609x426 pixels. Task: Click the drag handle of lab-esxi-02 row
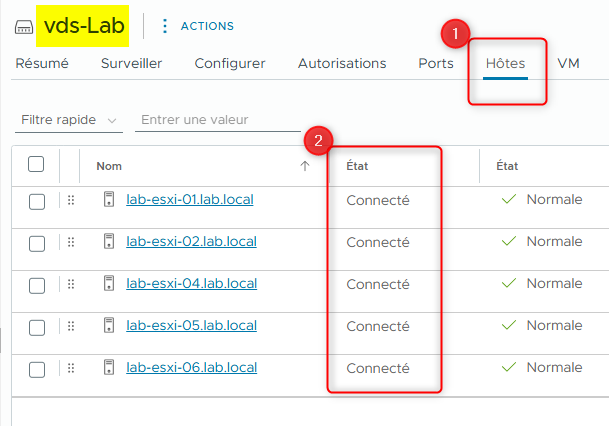[71, 242]
